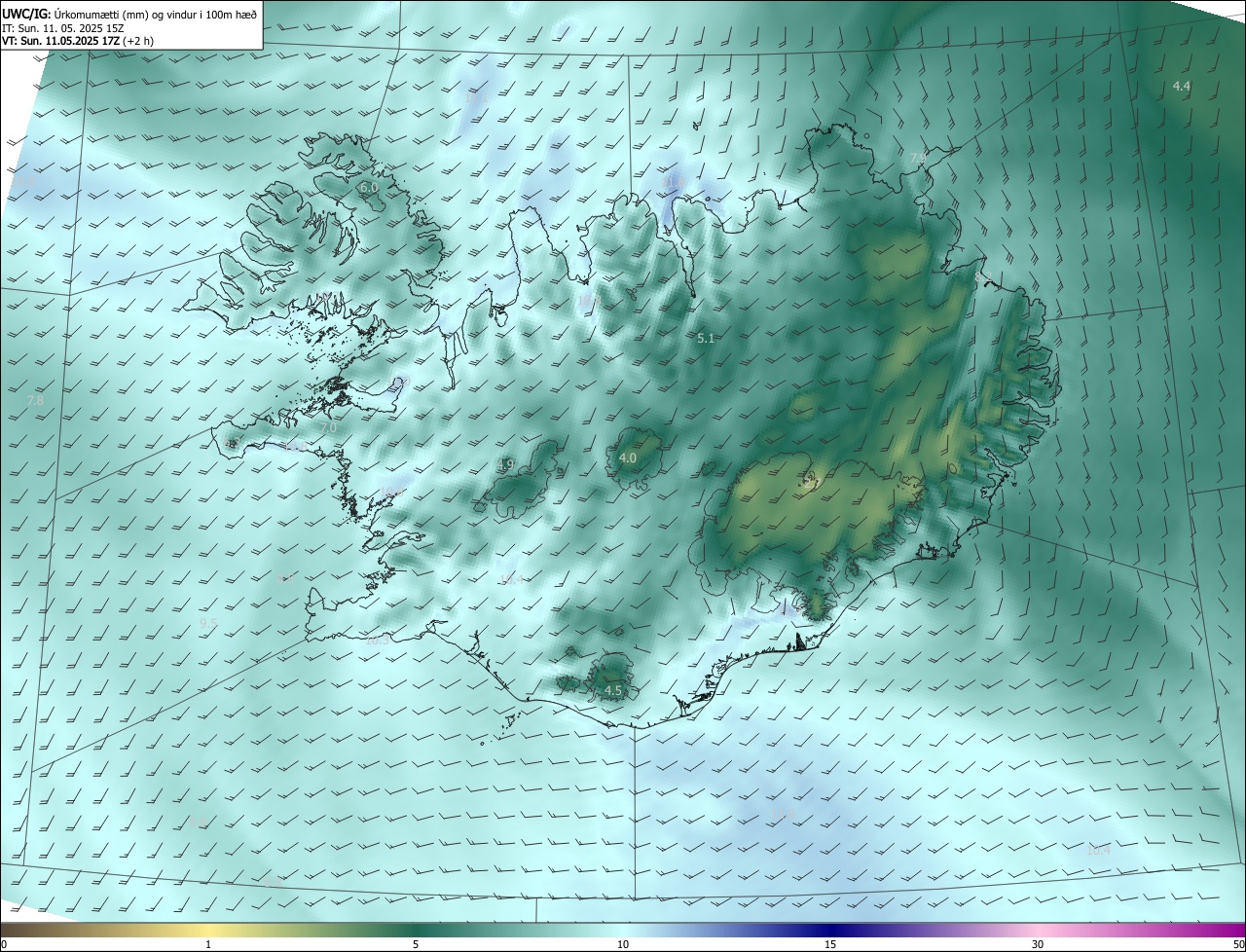Click the 6.0 value label on the map
The width and height of the screenshot is (1246, 952).
pos(368,187)
